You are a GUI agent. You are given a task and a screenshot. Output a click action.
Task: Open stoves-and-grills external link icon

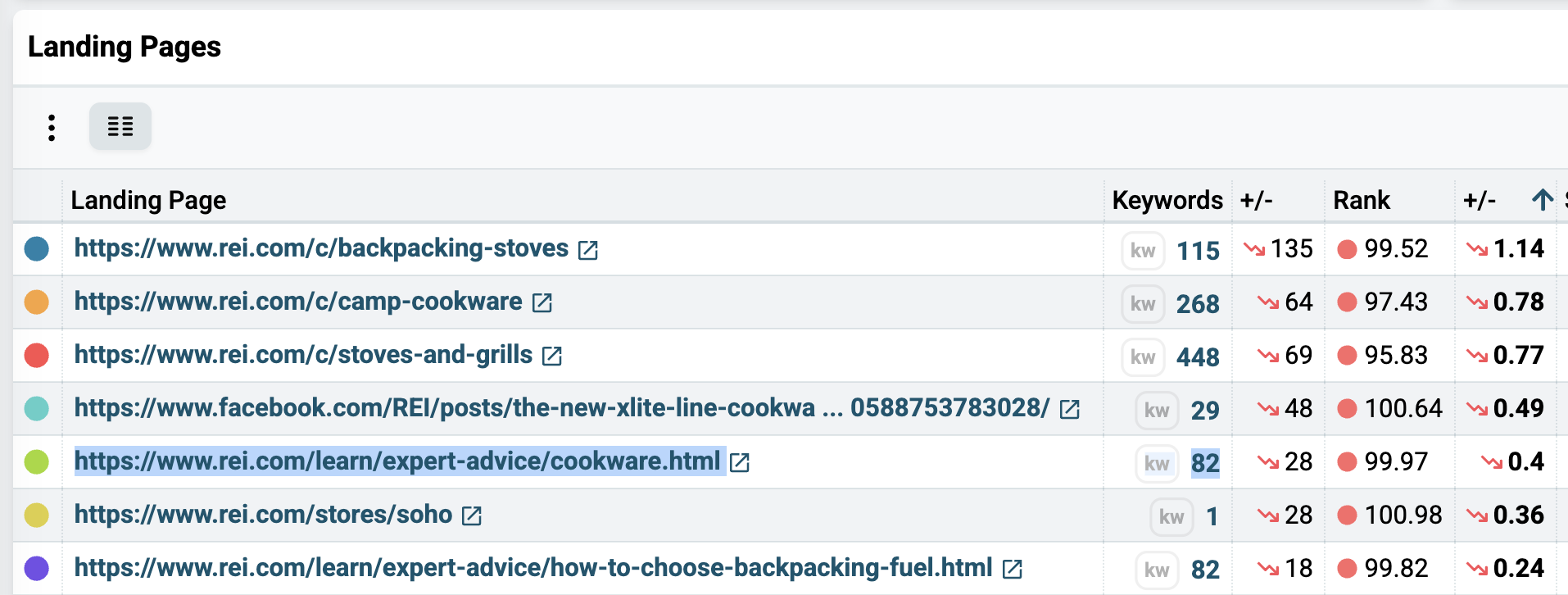[x=551, y=357]
